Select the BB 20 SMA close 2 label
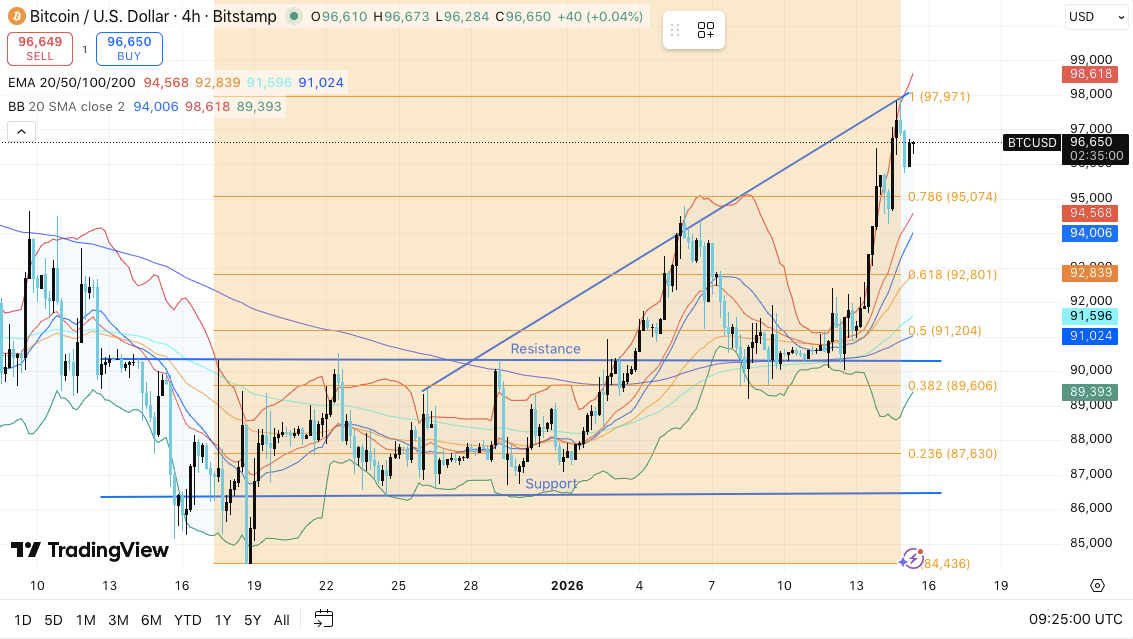 pos(65,106)
